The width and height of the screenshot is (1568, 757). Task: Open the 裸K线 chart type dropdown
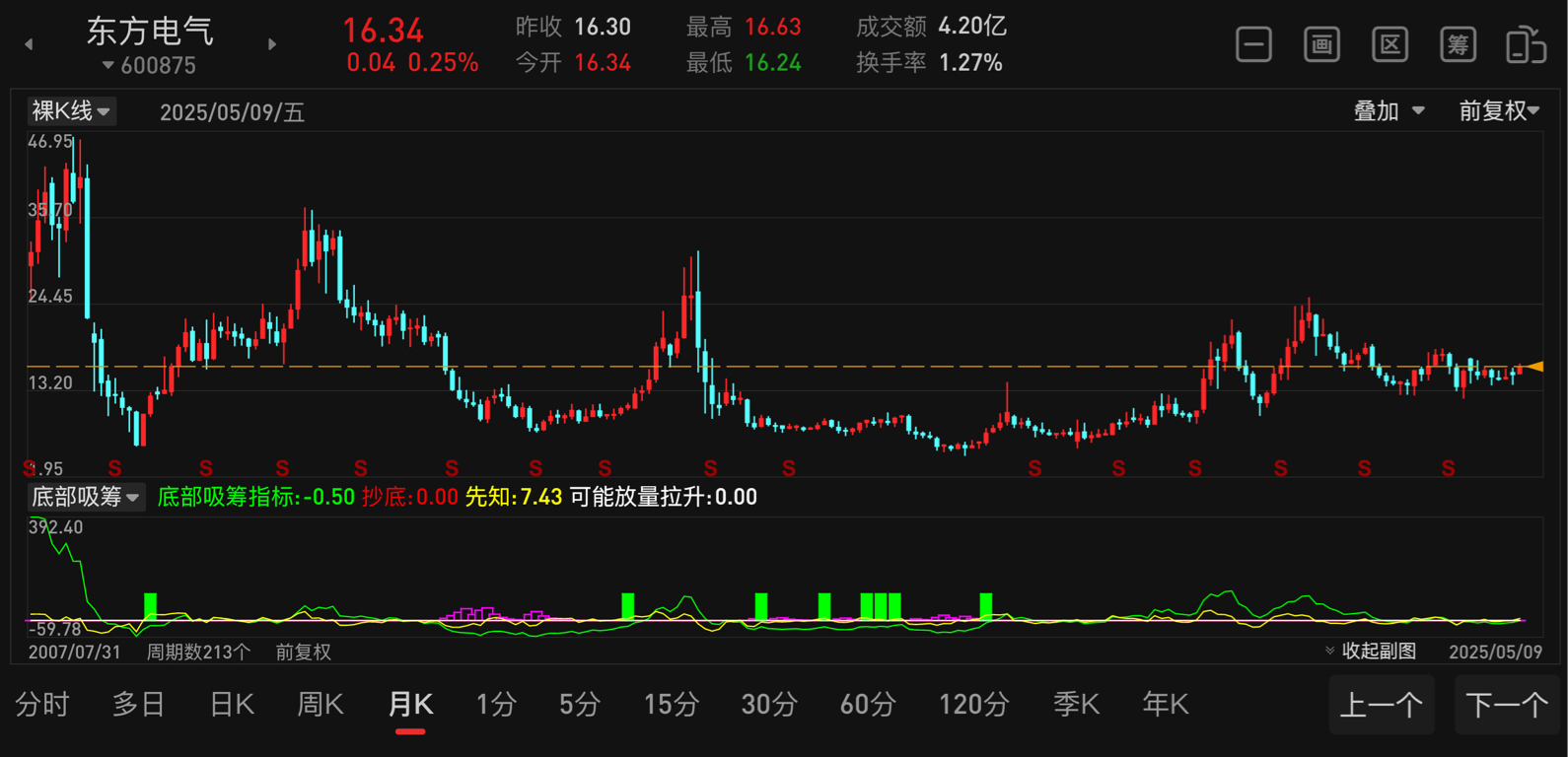pyautogui.click(x=71, y=111)
